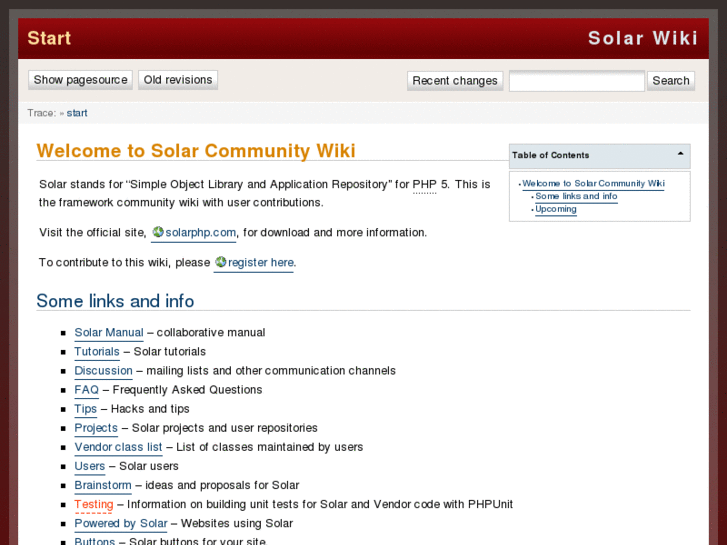
Task: Open the Tutorials link
Action: 97,352
